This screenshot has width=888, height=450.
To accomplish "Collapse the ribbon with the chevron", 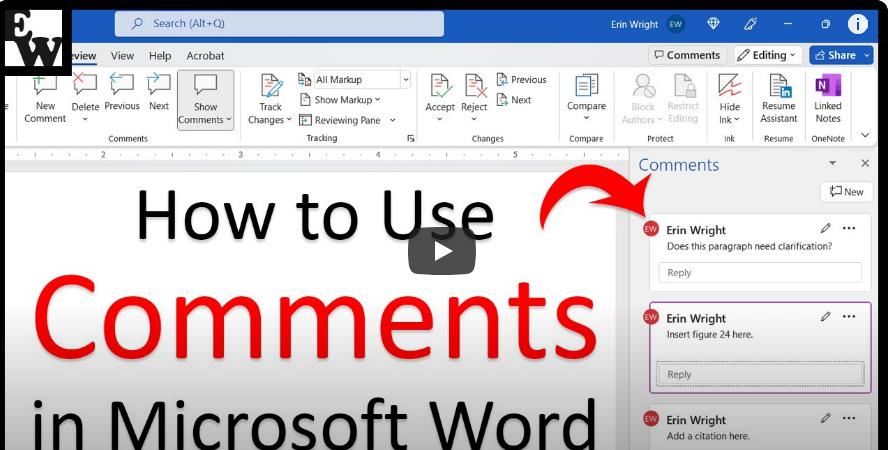I will (x=865, y=135).
